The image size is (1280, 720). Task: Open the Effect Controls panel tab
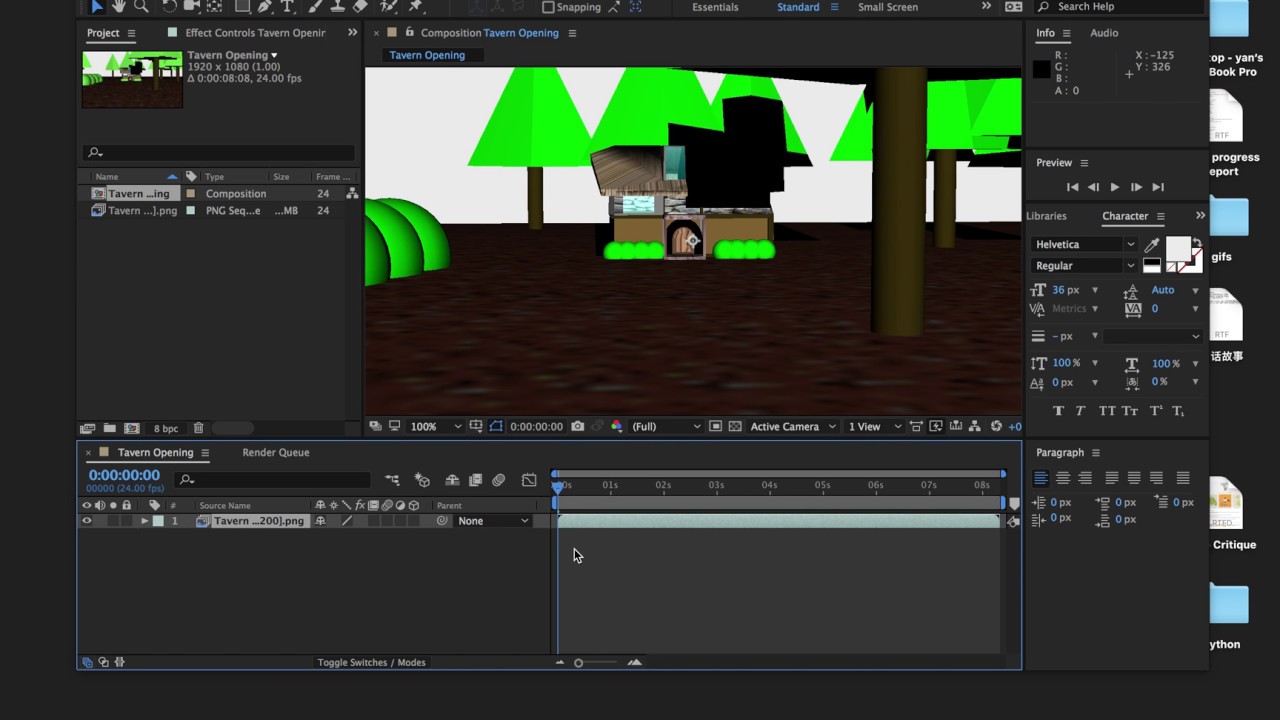click(255, 33)
